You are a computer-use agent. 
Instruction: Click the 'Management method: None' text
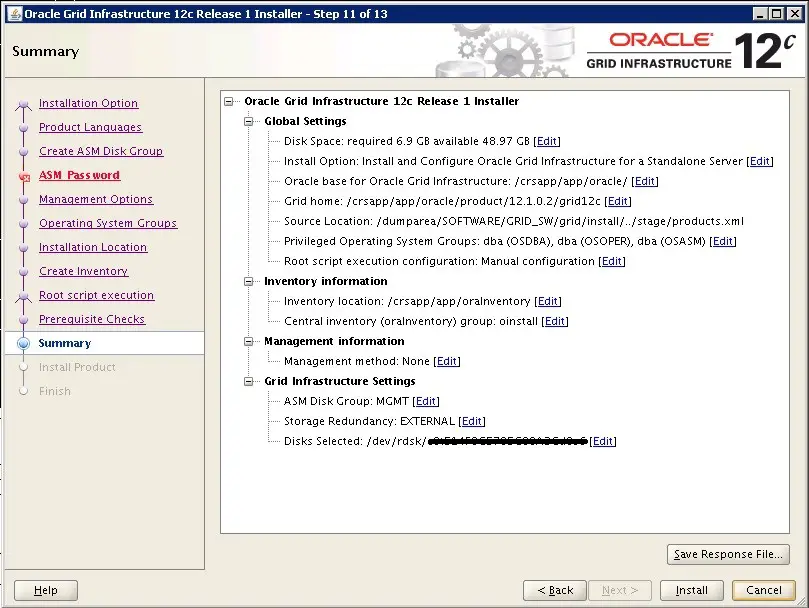pos(357,361)
